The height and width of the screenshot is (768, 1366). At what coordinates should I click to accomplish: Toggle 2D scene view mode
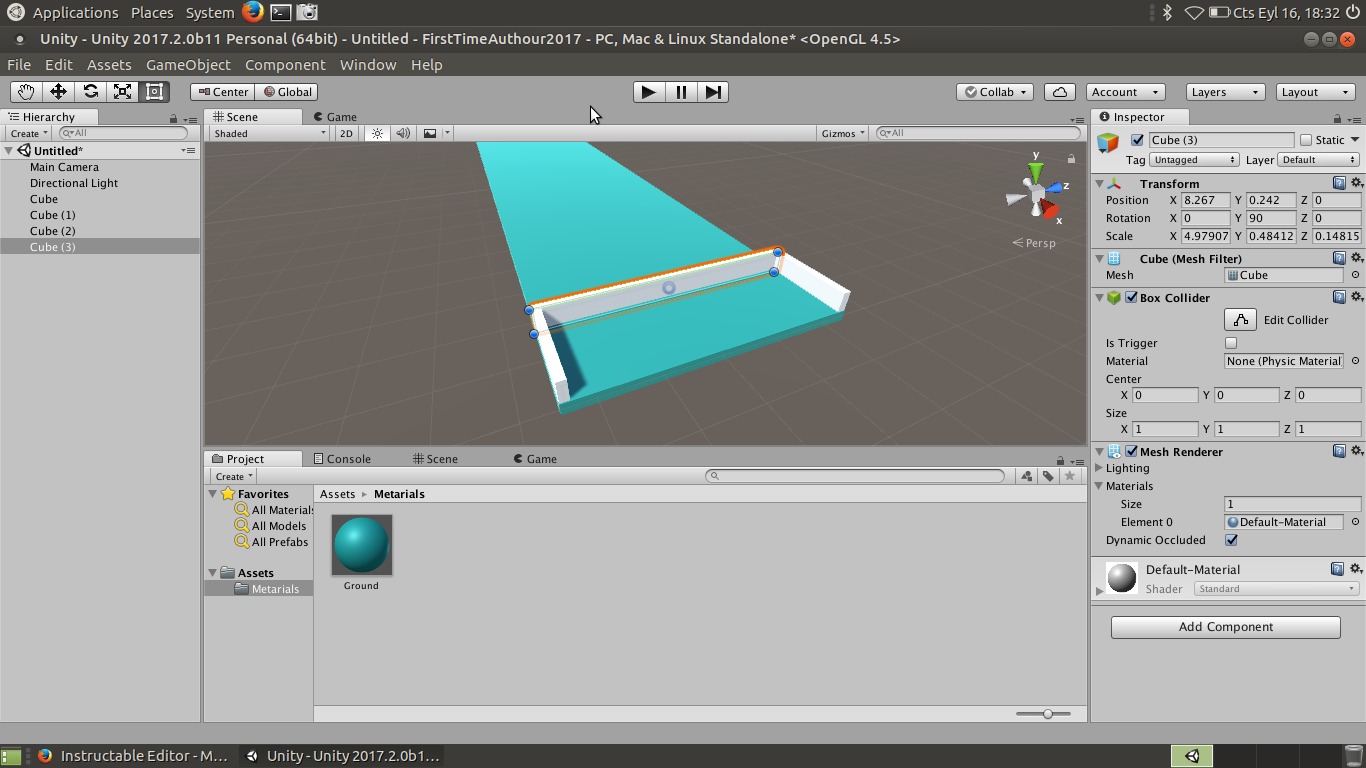click(346, 133)
